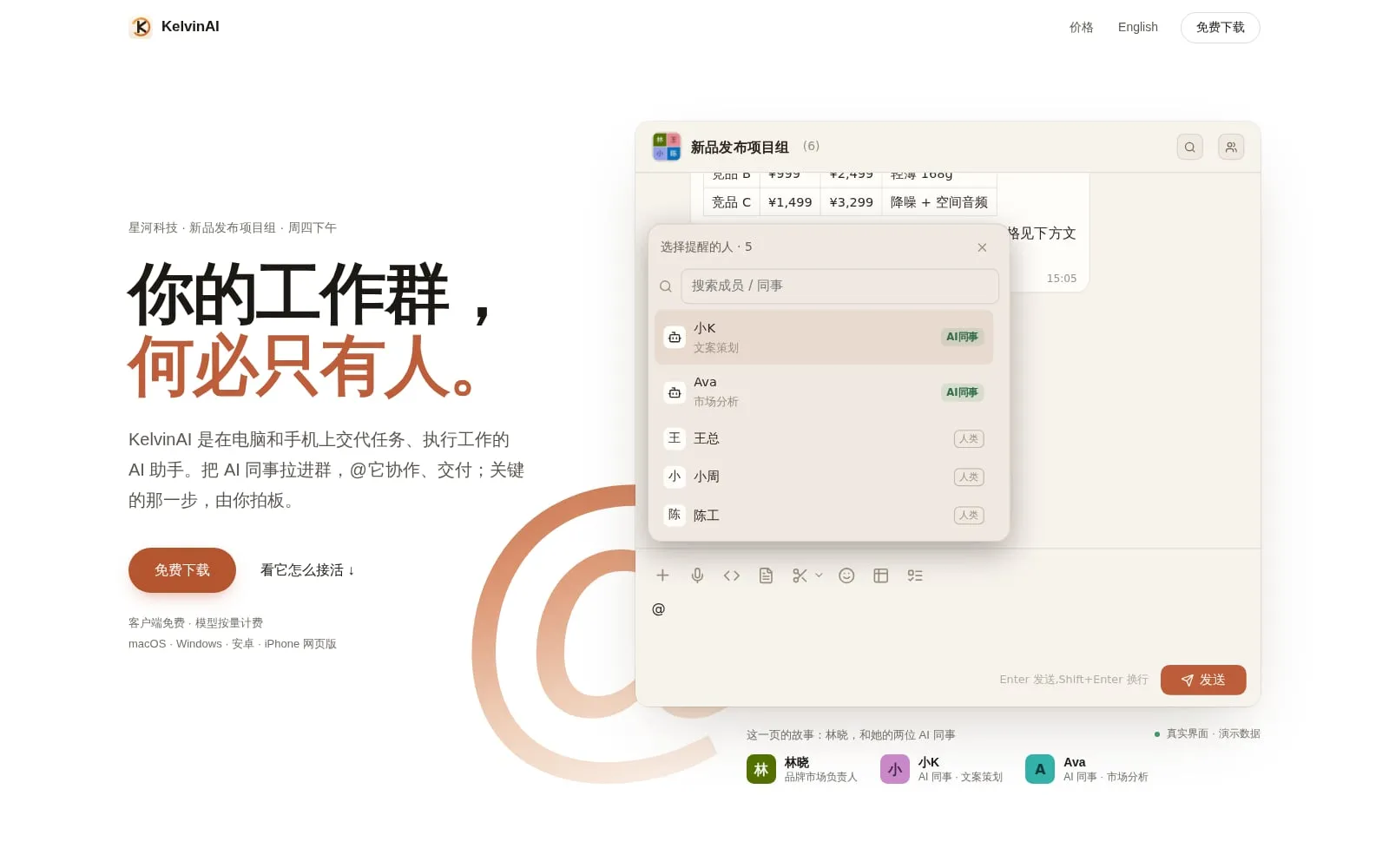
Task: Select Ava 市场分析 in the mention list
Action: 824,392
